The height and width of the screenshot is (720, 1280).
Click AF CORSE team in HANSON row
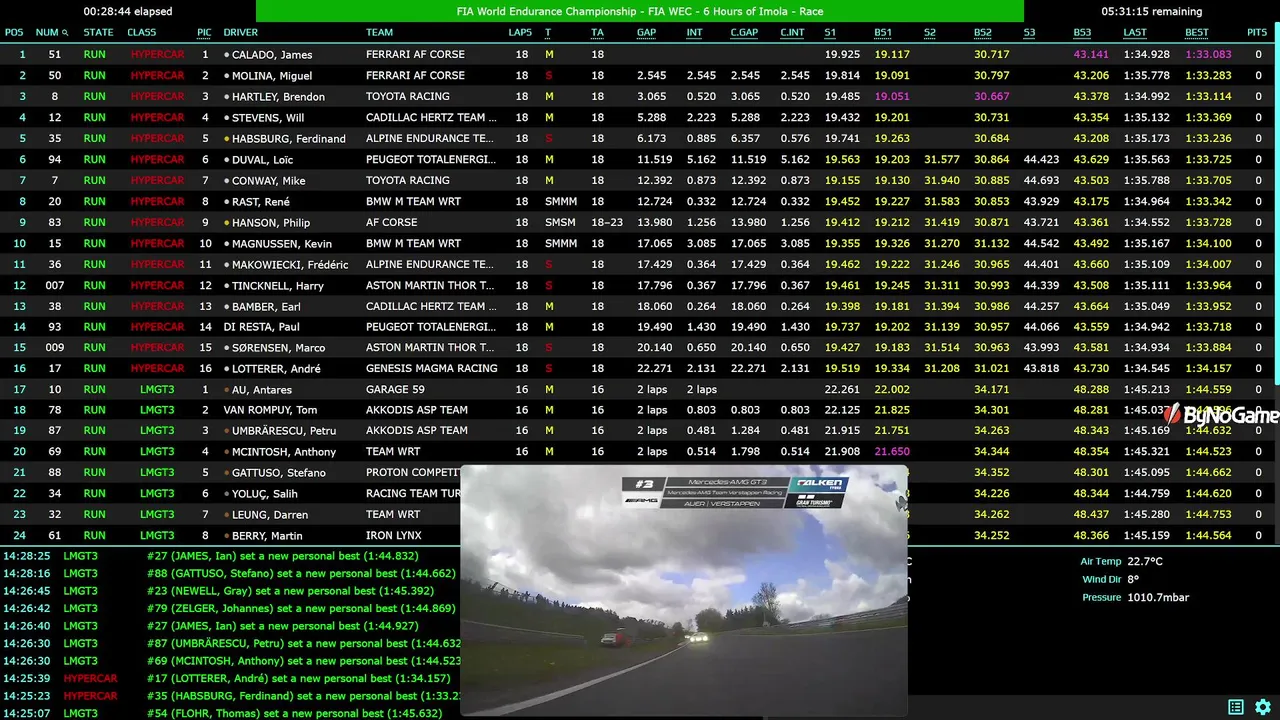[392, 222]
